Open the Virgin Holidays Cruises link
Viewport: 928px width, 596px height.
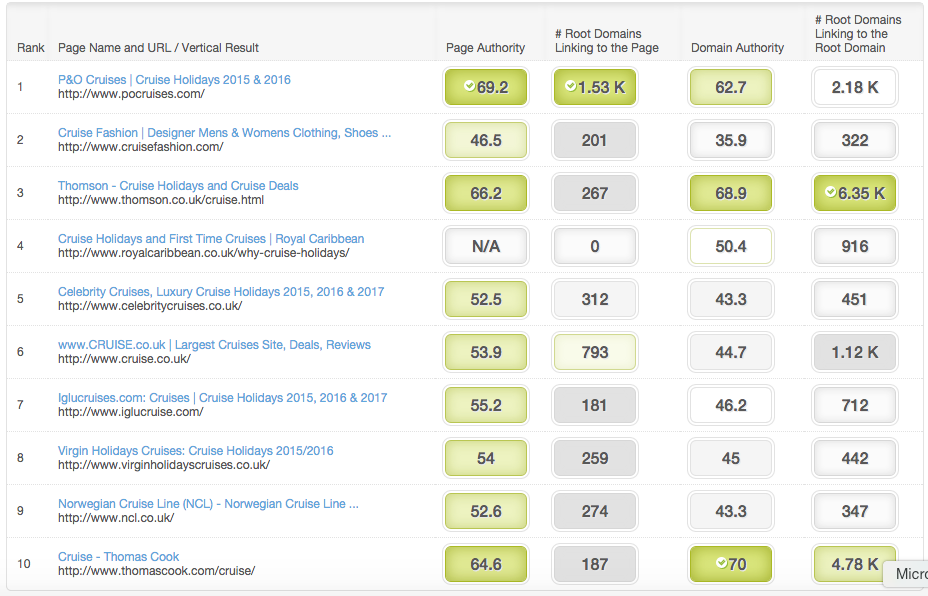click(195, 451)
